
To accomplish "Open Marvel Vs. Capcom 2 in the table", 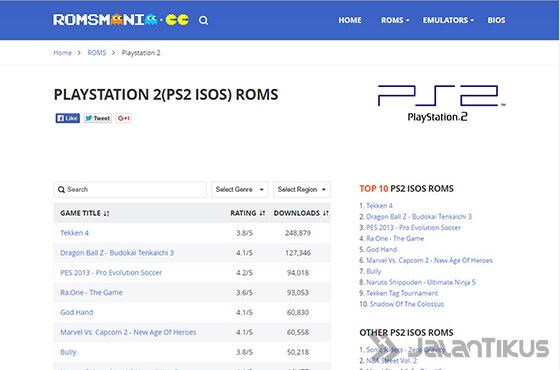I will click(128, 332).
